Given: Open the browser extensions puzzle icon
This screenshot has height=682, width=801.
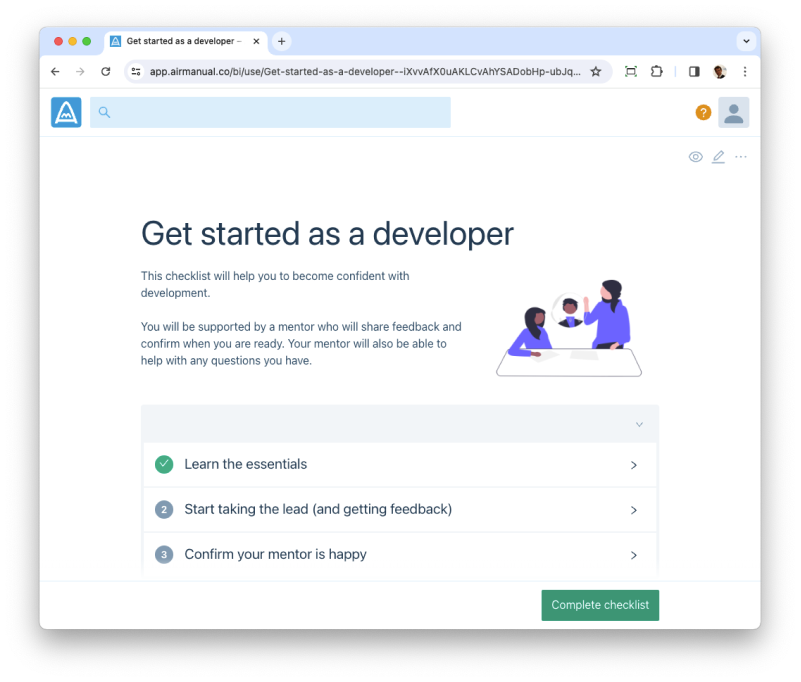Looking at the screenshot, I should 656,72.
